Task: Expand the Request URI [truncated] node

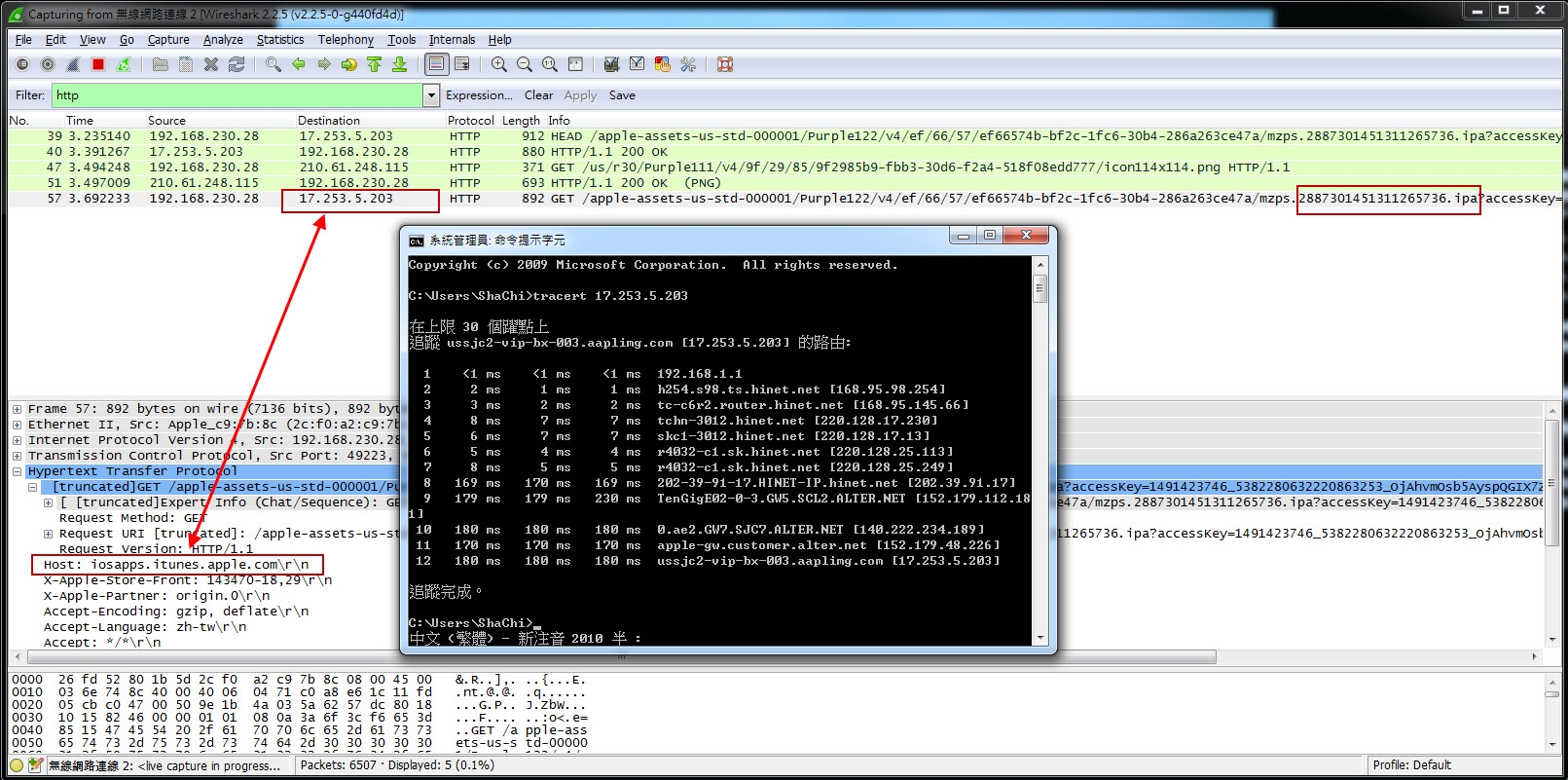Action: coord(49,534)
